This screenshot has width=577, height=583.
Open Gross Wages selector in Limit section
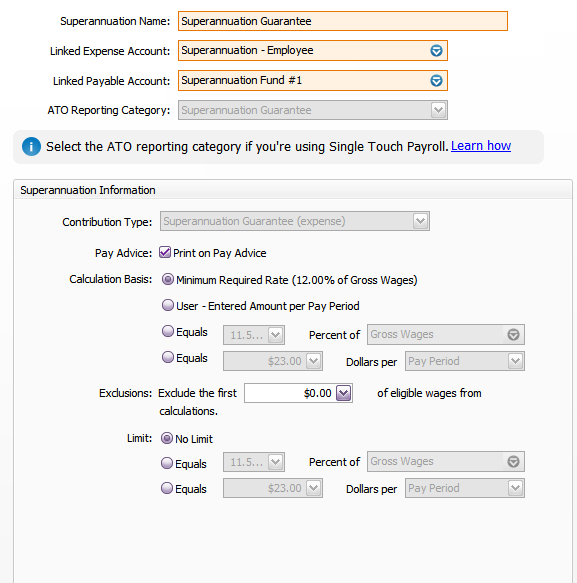tap(513, 462)
